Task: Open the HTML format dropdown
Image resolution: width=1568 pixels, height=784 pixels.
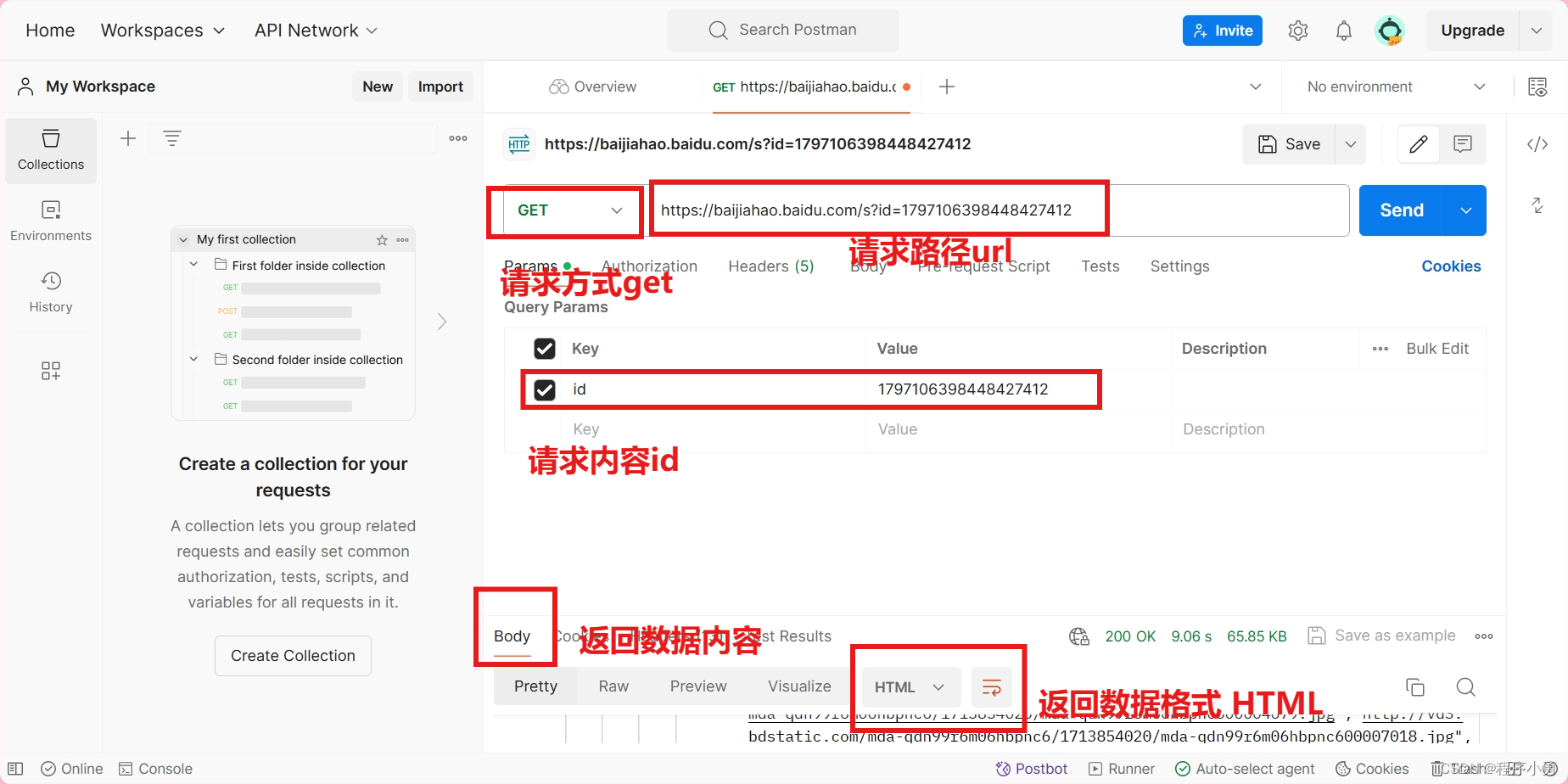Action: pos(910,687)
